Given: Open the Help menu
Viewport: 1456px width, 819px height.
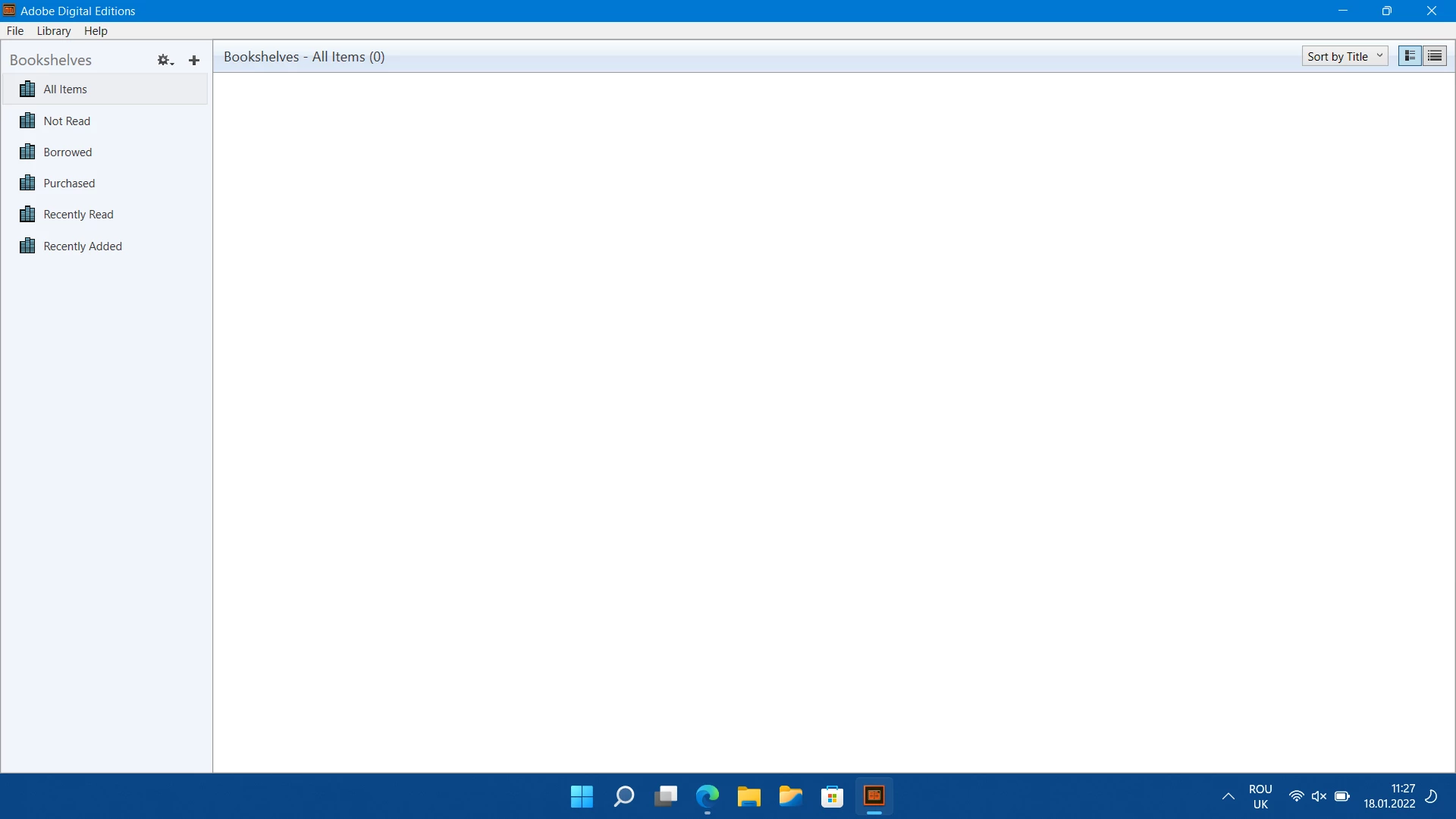Looking at the screenshot, I should 96,31.
